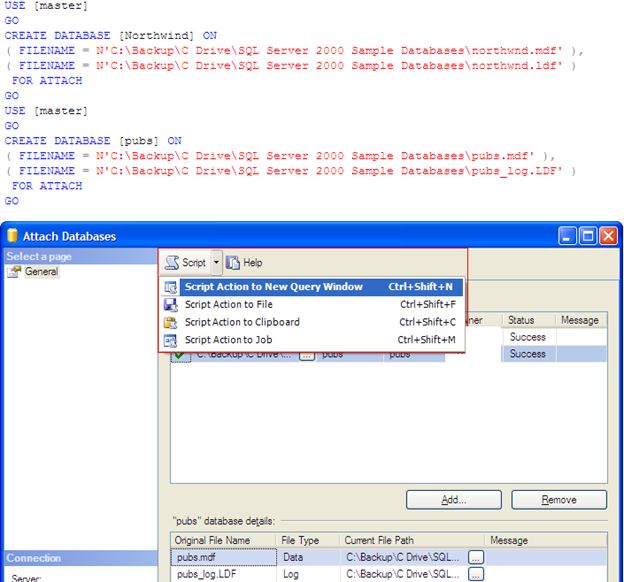
Task: Click the New Query Window menu icon
Action: tap(171, 287)
